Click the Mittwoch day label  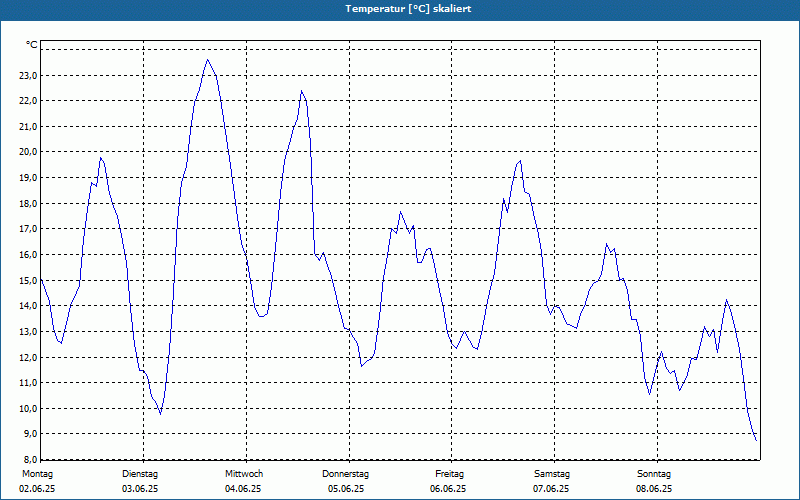point(244,474)
